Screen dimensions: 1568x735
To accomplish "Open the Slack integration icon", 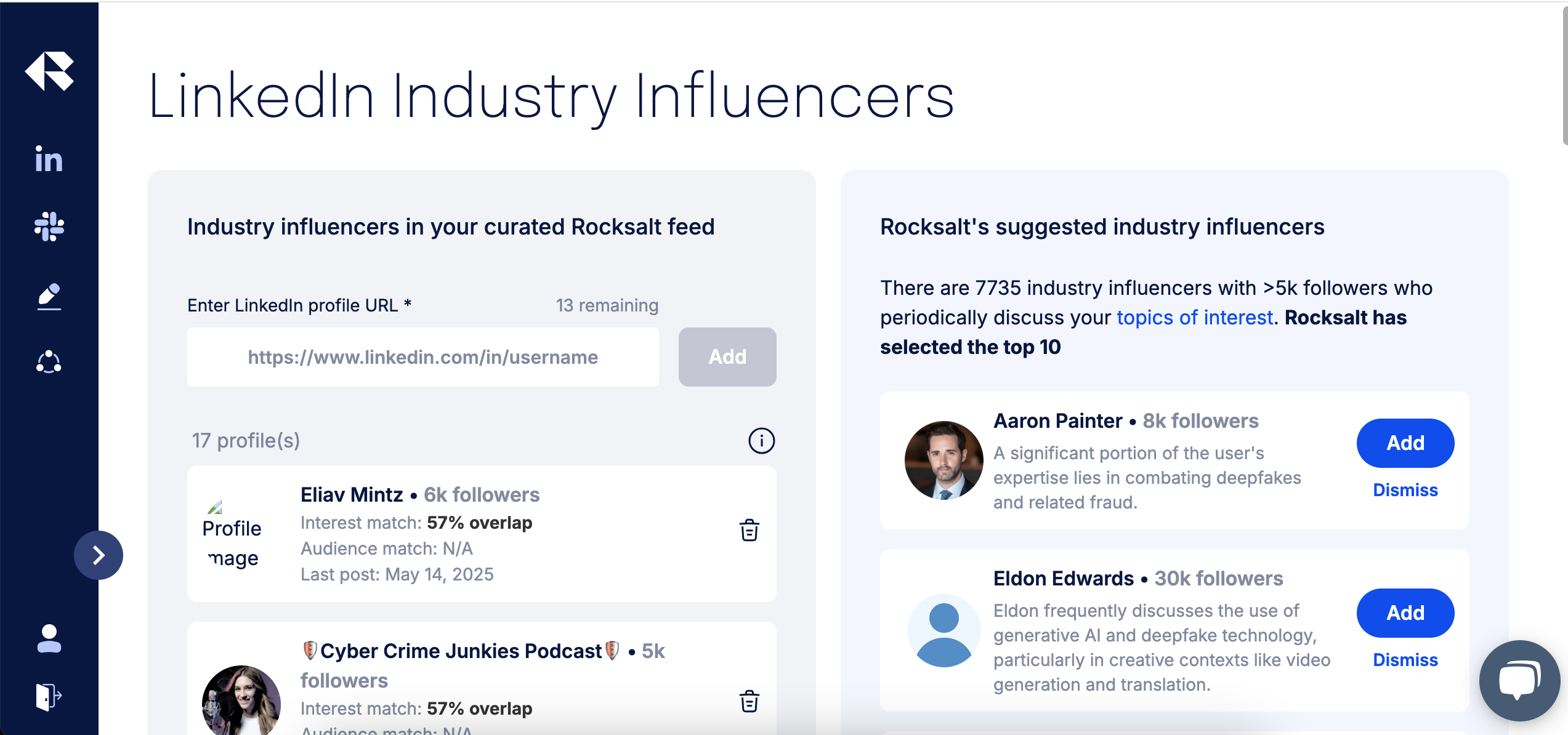I will coord(49,227).
